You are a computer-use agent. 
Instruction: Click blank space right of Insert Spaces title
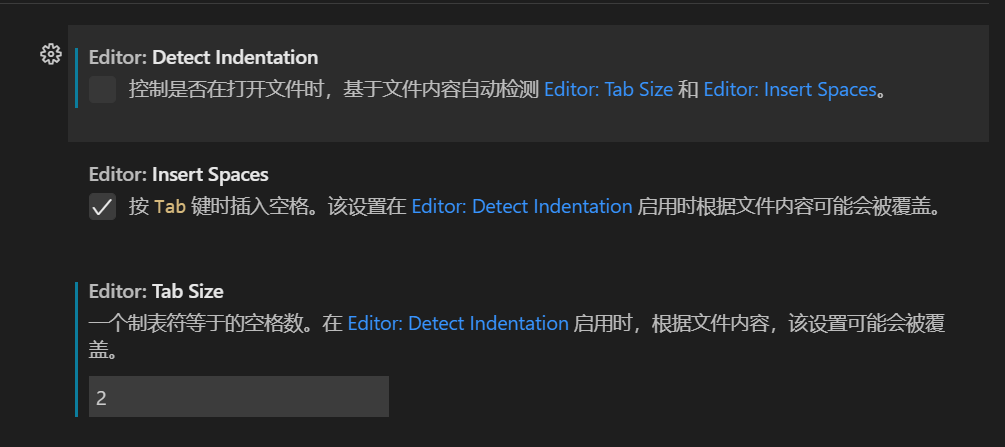click(x=600, y=174)
